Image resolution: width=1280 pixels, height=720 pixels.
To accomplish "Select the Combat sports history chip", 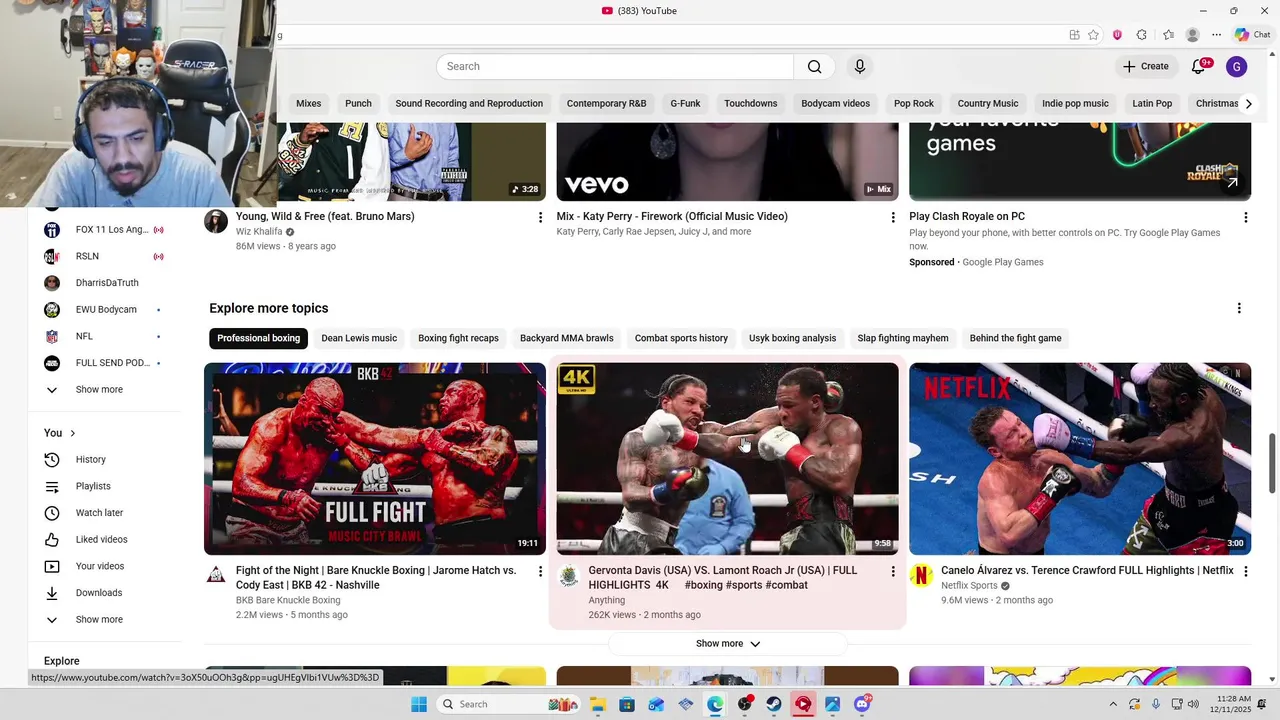I will coord(681,338).
